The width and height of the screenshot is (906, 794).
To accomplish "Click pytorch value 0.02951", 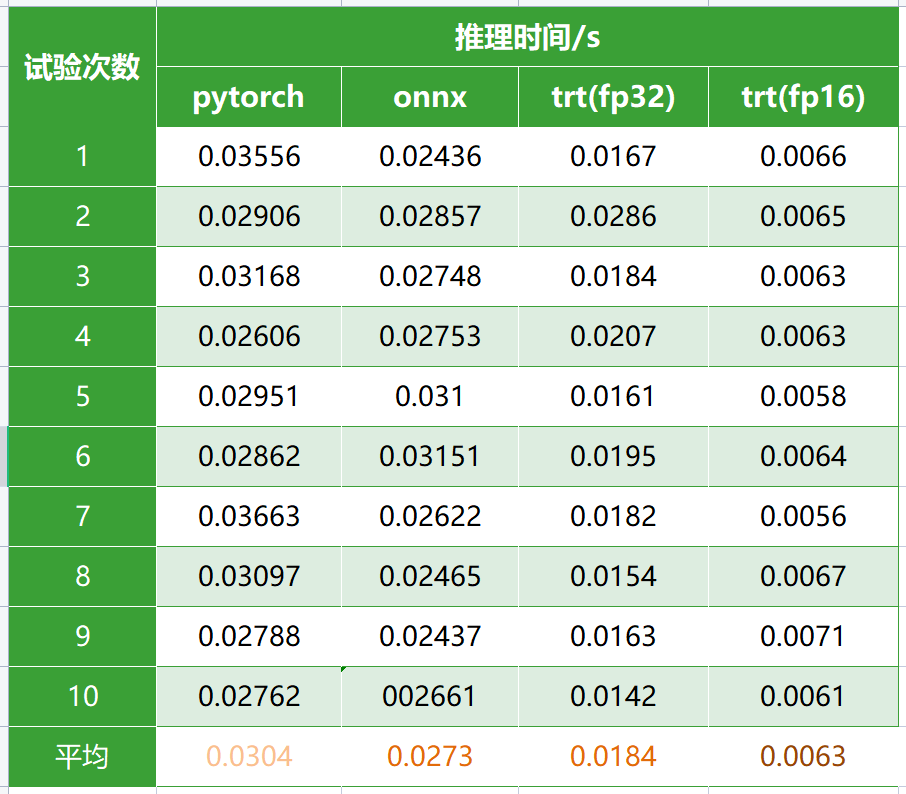I will point(249,396).
